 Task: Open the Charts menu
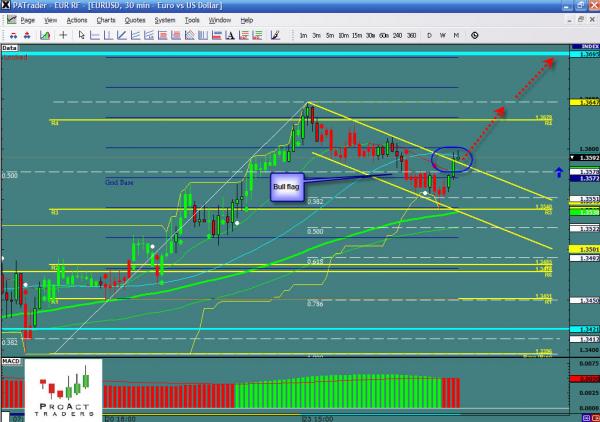[x=106, y=20]
